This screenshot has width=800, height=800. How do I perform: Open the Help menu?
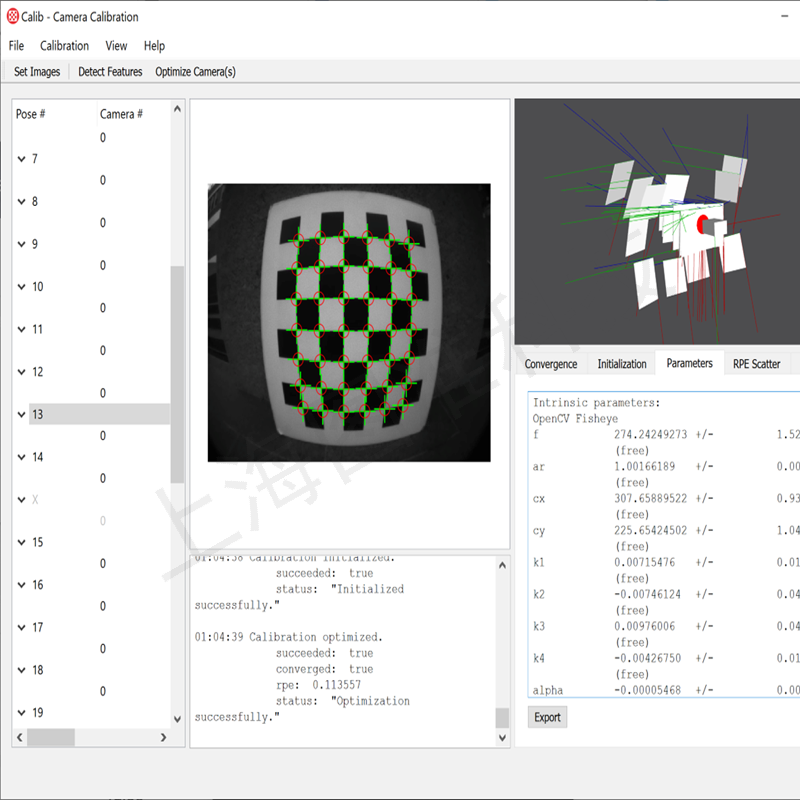point(154,46)
